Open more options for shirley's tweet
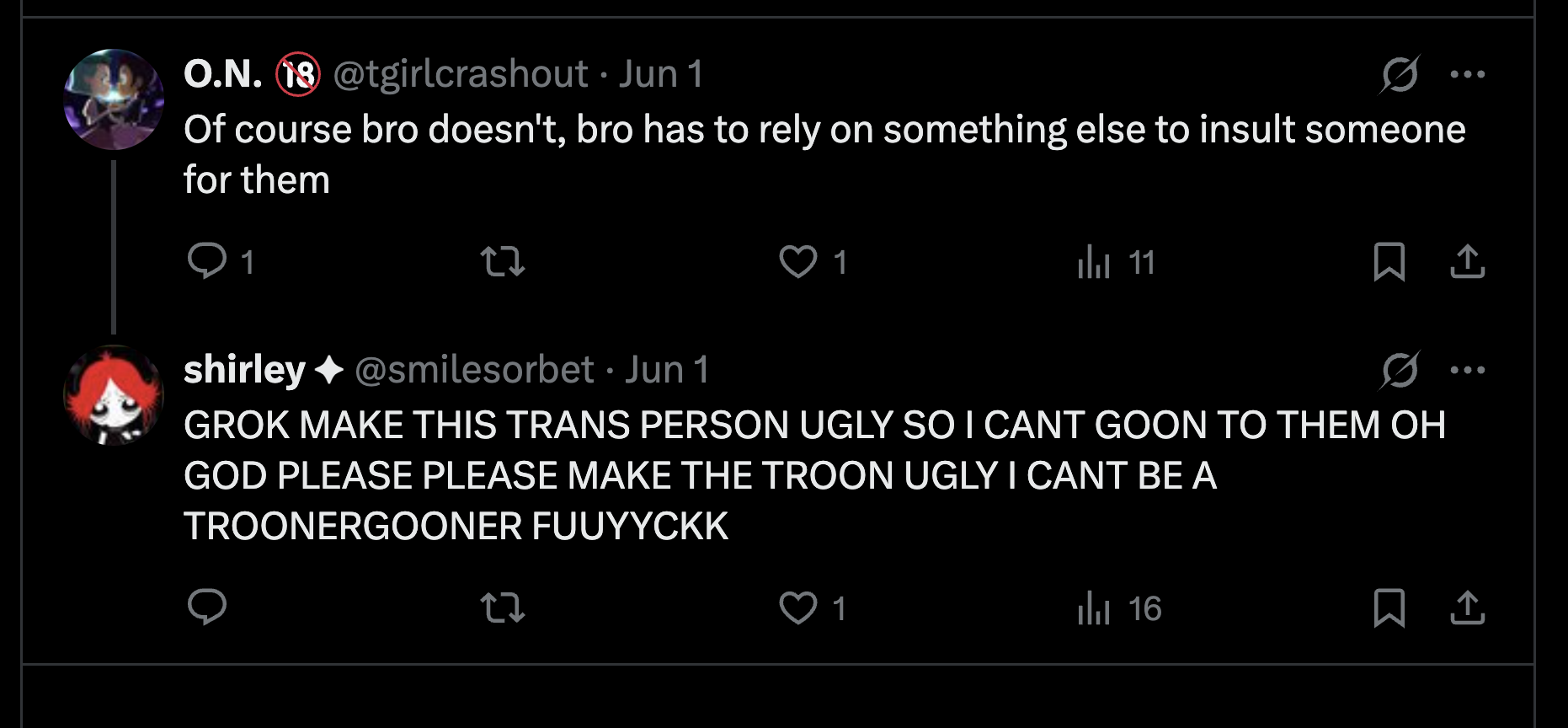Screen dimensions: 1568x728 (1468, 370)
